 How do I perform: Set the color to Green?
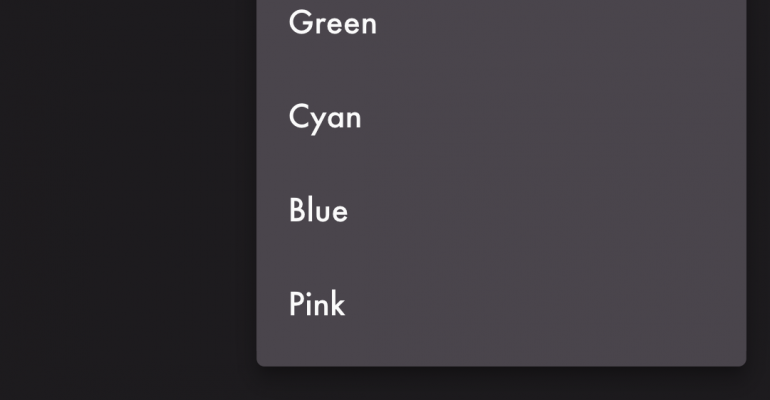pyautogui.click(x=501, y=23)
